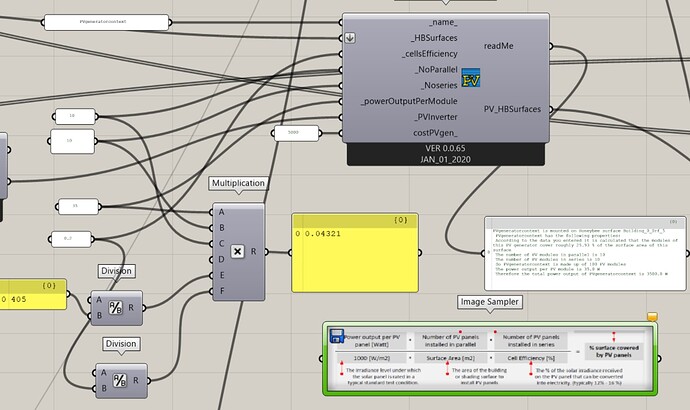Click '% surface covered by PV panels' in Image Sampler
This screenshot has height=410, width=690.
pos(614,351)
